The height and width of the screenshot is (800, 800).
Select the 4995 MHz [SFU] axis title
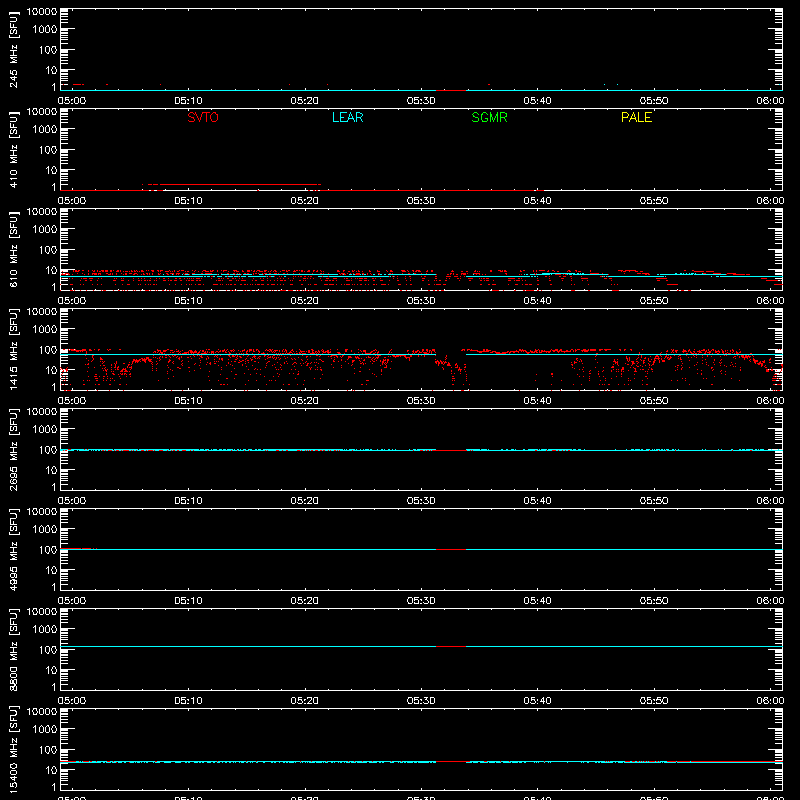pyautogui.click(x=13, y=550)
